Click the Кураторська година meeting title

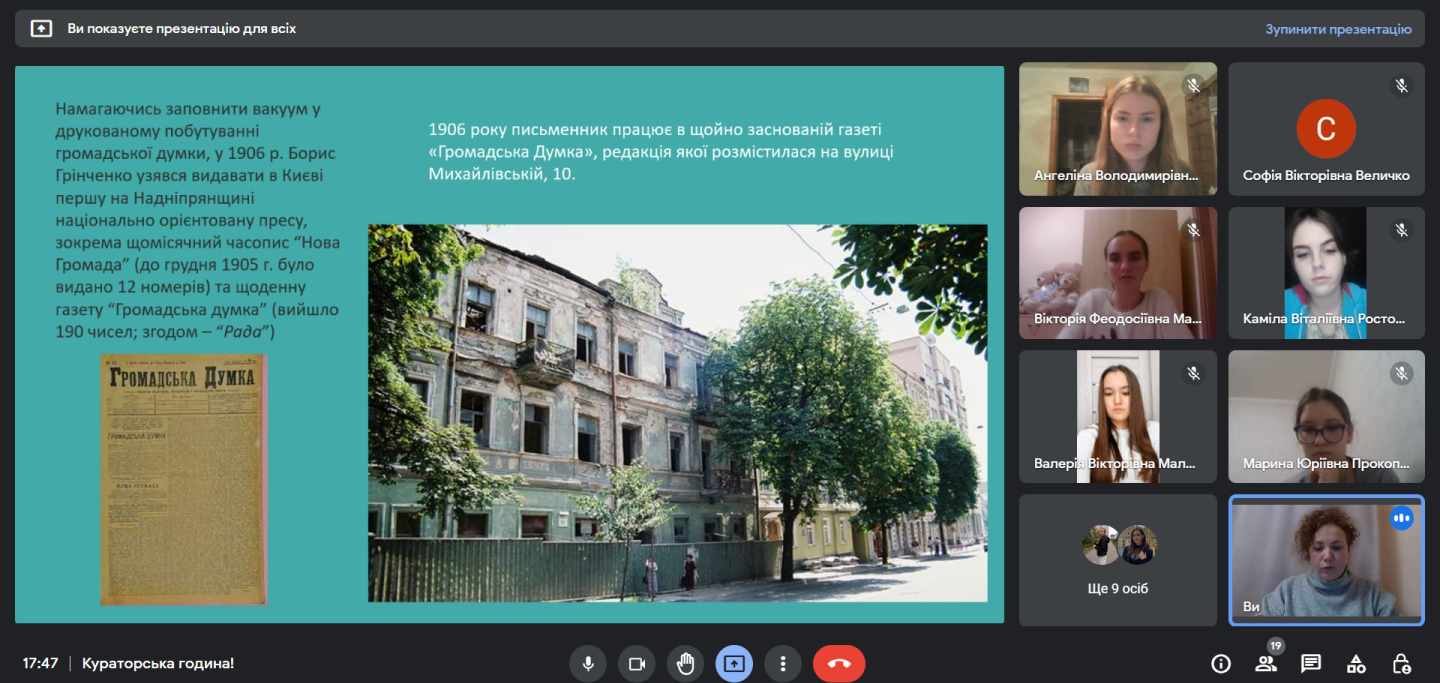(x=158, y=663)
